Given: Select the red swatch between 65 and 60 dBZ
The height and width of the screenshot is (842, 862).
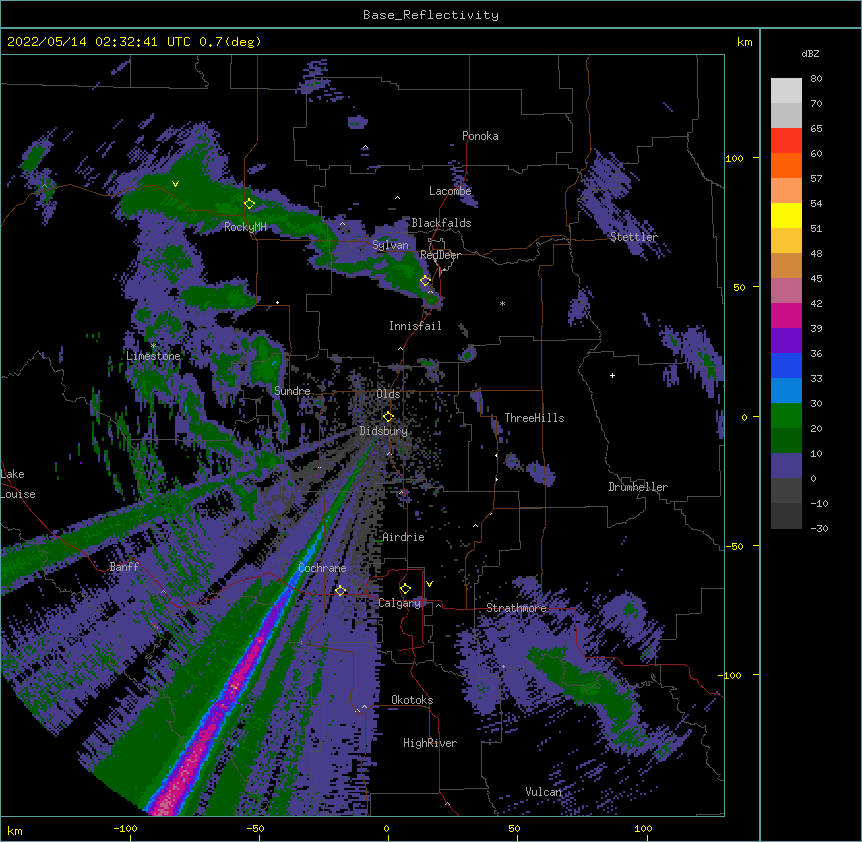Looking at the screenshot, I should pos(786,141).
